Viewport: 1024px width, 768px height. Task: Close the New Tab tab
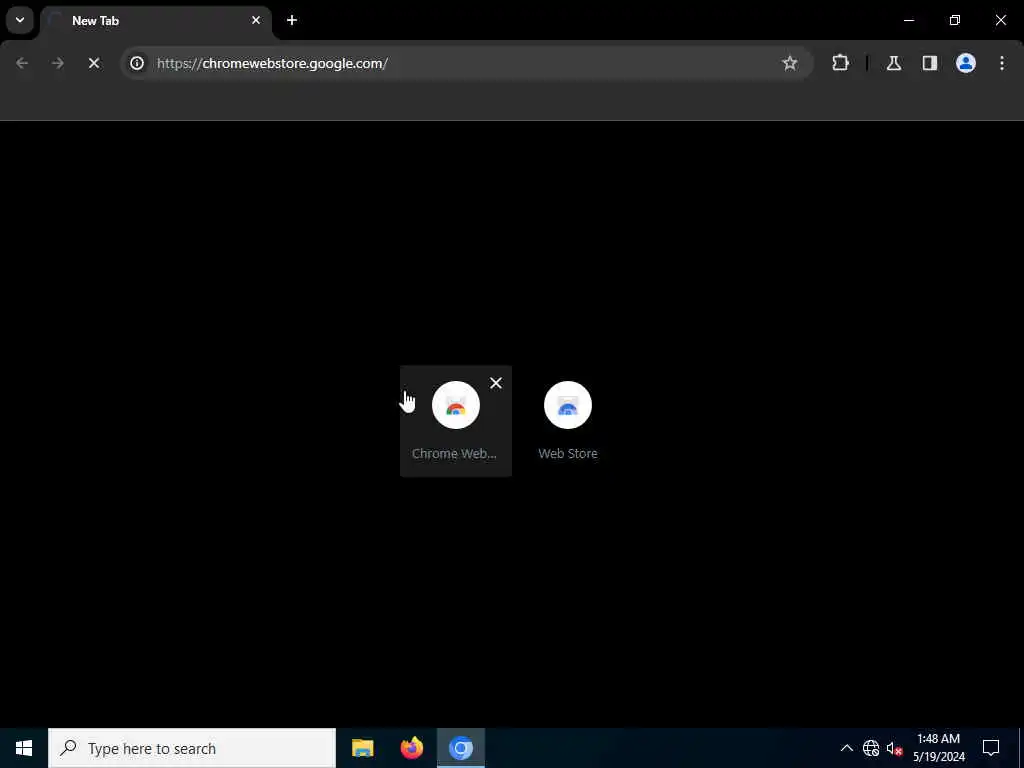tap(256, 20)
